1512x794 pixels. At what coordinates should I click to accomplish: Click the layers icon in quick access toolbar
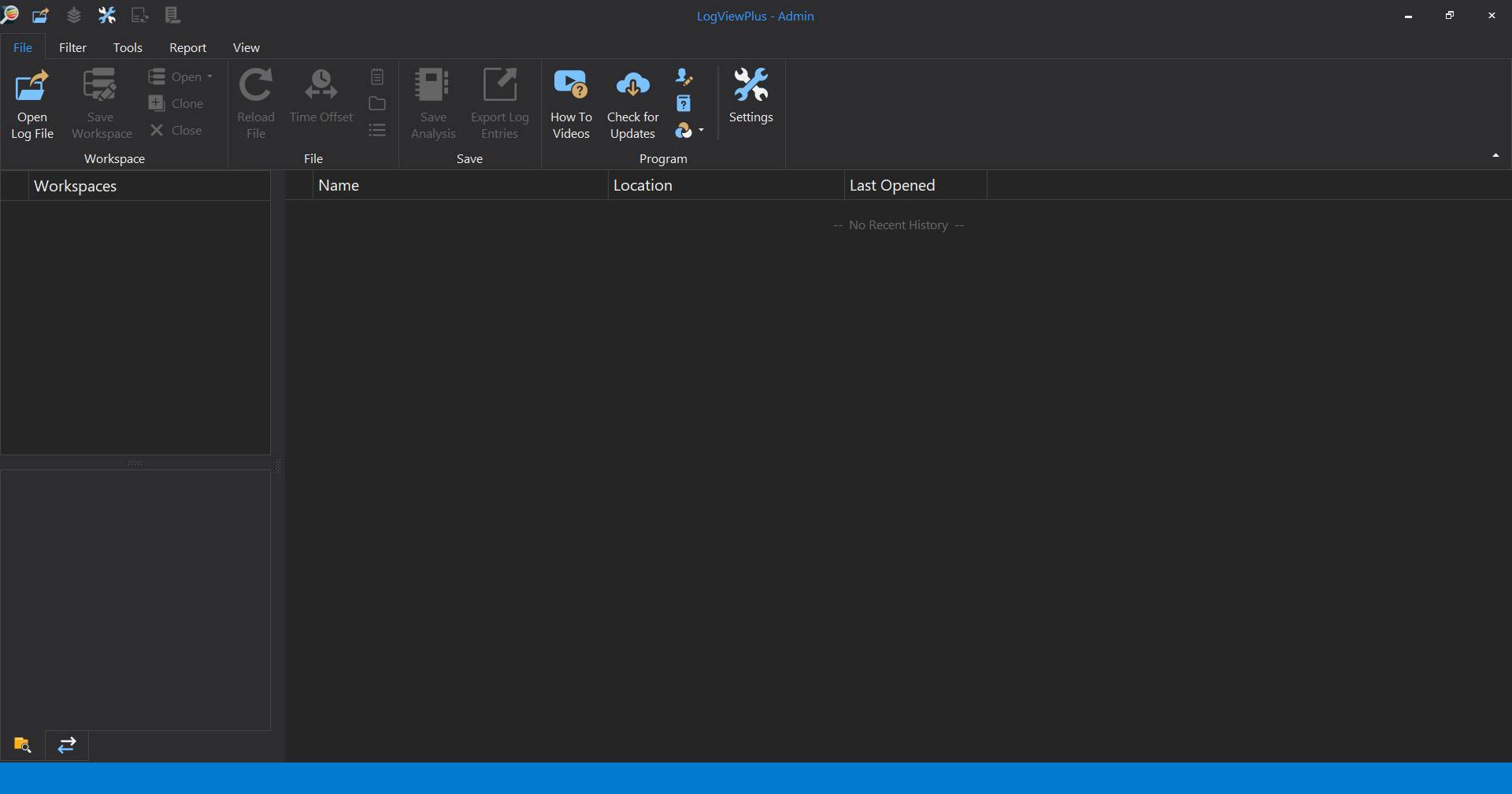73,15
